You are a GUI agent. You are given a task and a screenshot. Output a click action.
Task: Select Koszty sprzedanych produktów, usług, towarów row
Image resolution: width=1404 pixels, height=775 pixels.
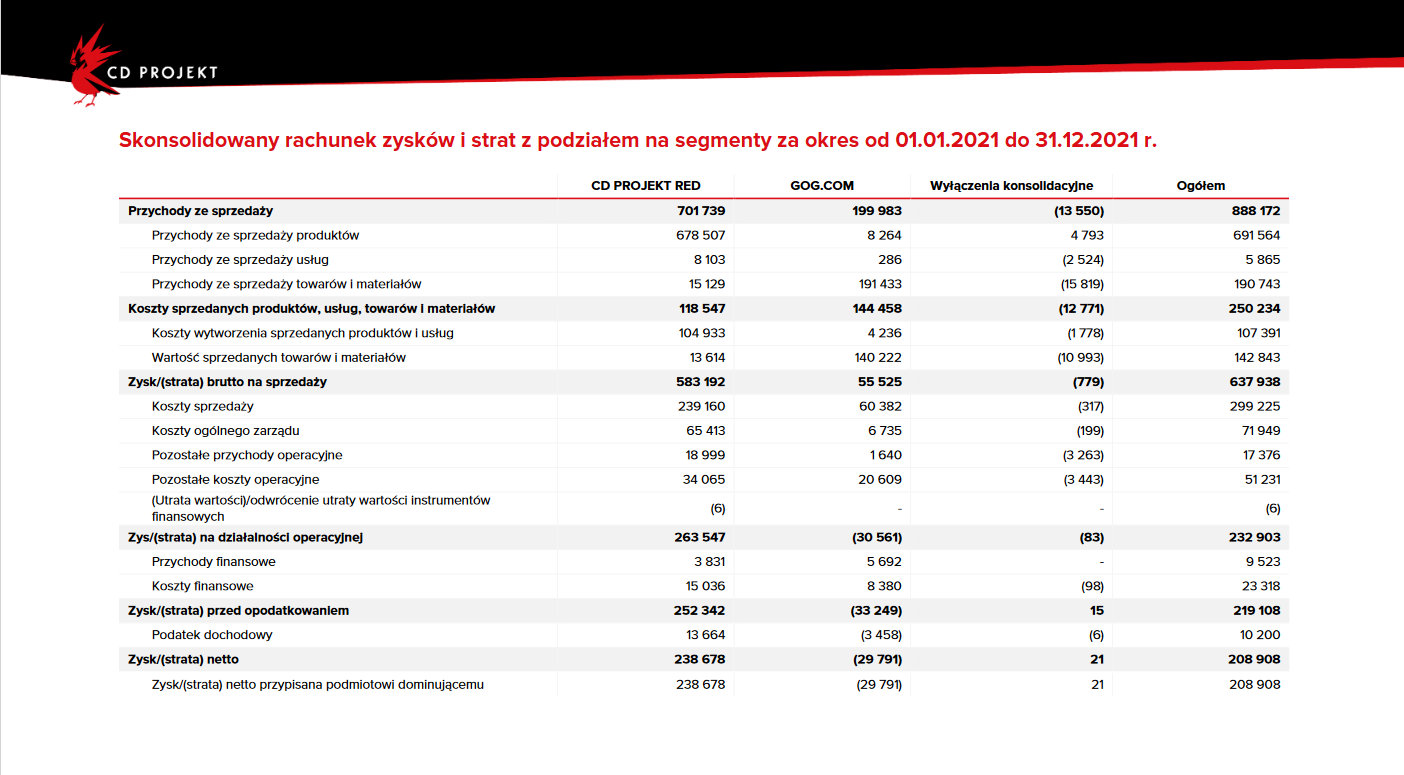point(312,308)
